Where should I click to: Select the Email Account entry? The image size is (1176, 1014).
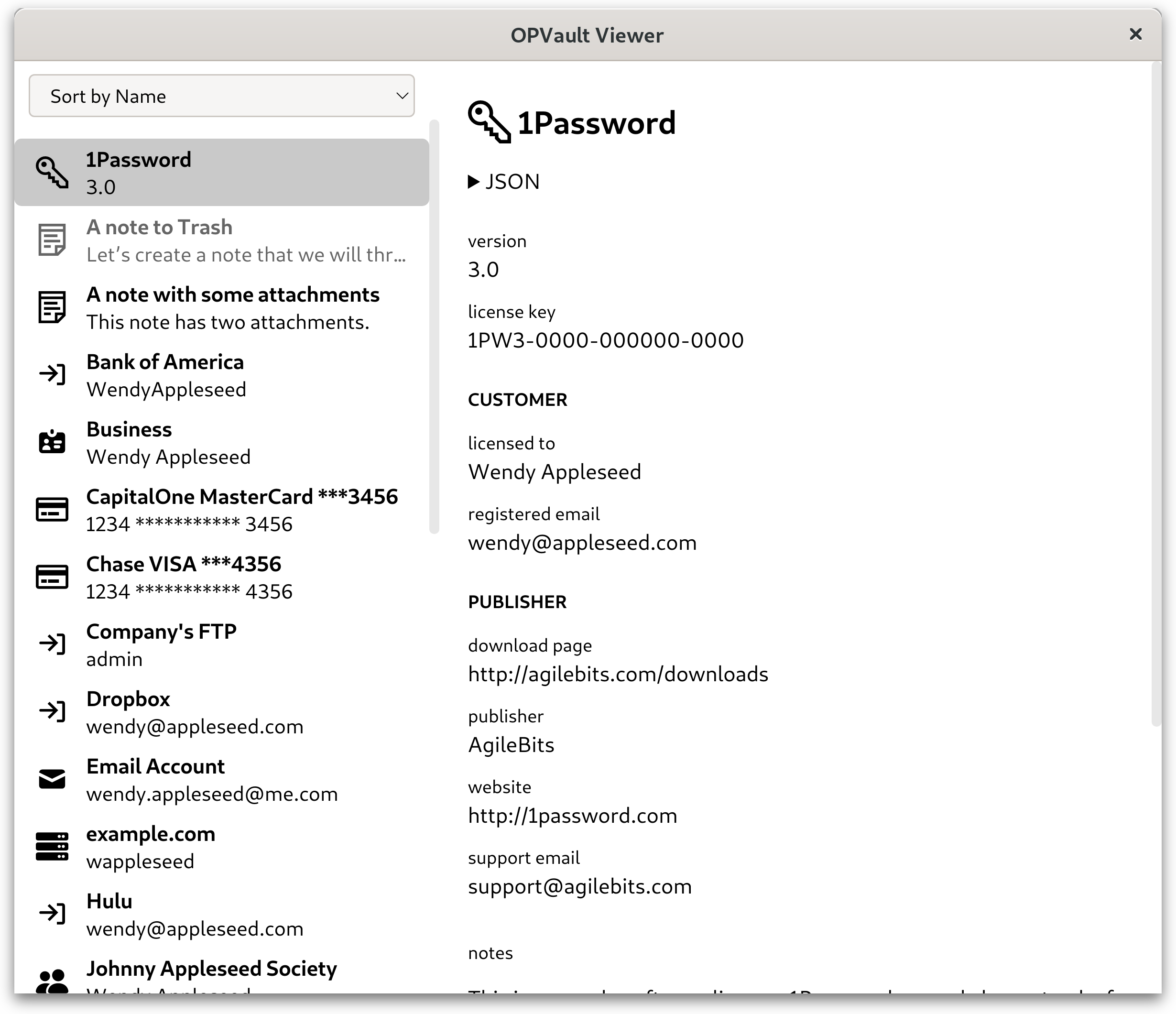tap(221, 779)
